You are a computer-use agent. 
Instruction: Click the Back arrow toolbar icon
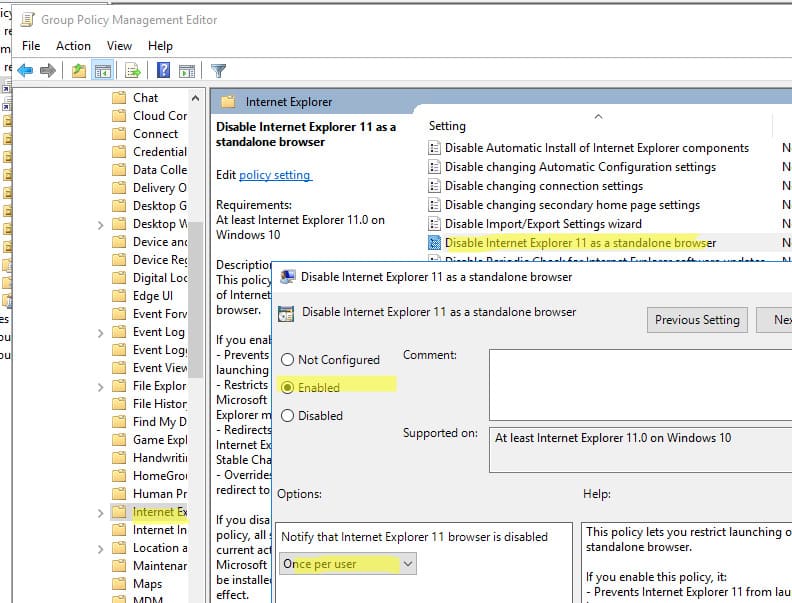point(25,71)
